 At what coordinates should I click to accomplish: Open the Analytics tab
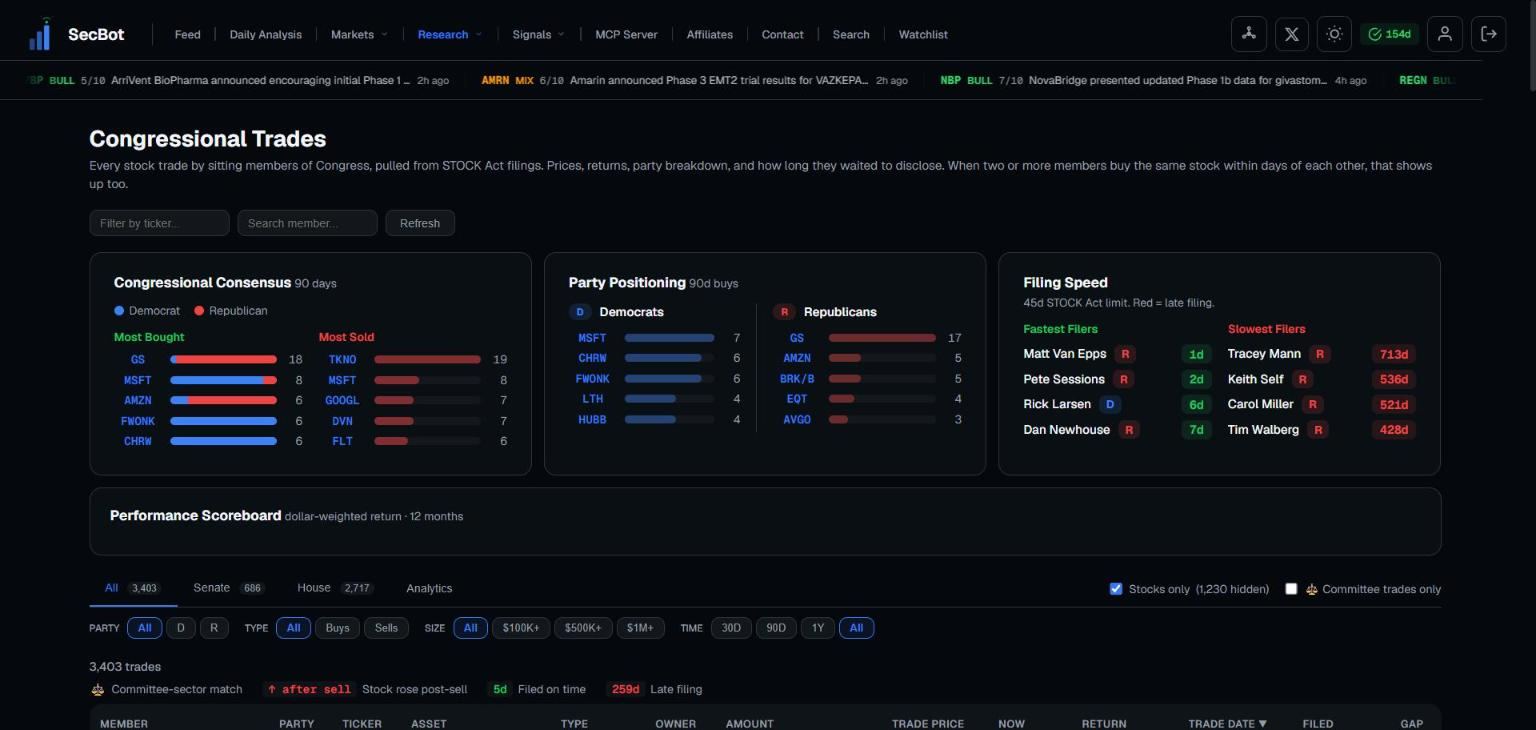click(429, 588)
